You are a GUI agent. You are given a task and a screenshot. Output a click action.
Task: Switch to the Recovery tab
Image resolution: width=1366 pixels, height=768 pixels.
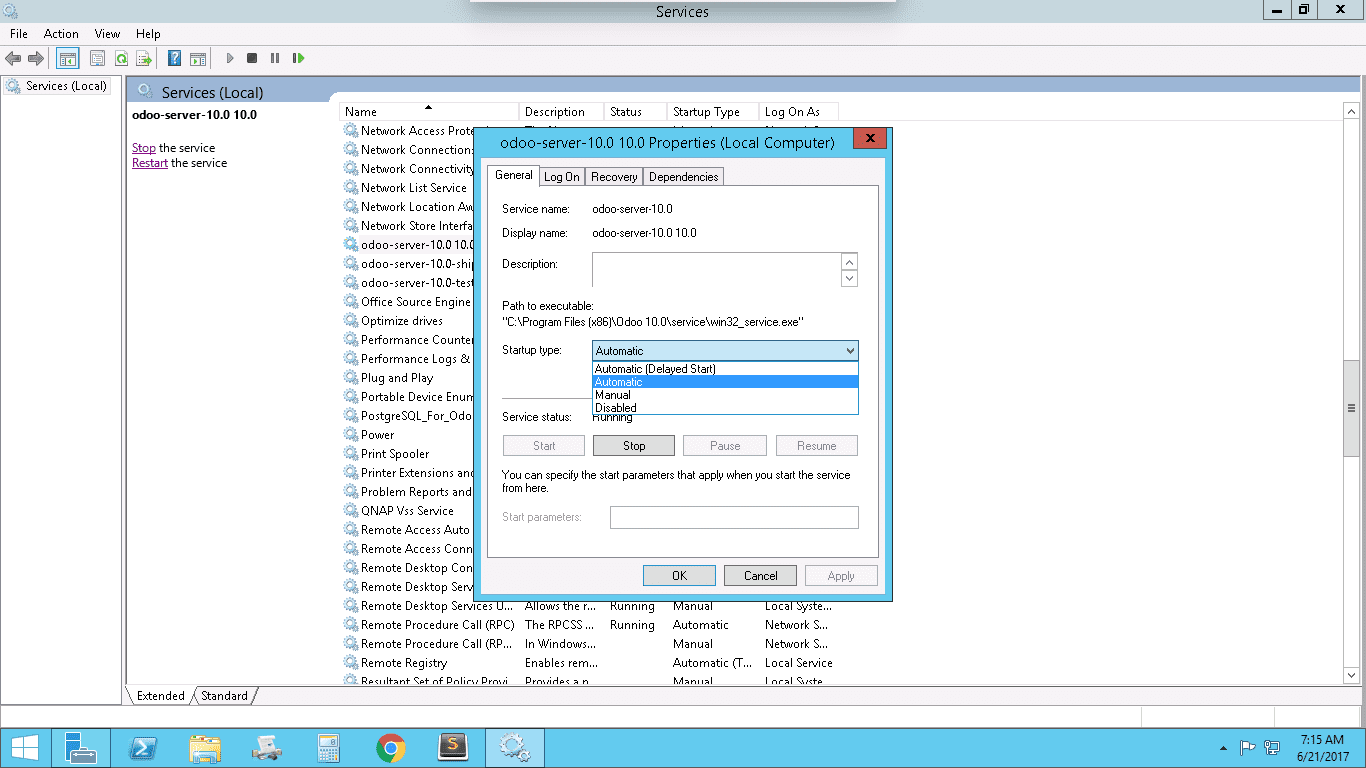point(614,177)
